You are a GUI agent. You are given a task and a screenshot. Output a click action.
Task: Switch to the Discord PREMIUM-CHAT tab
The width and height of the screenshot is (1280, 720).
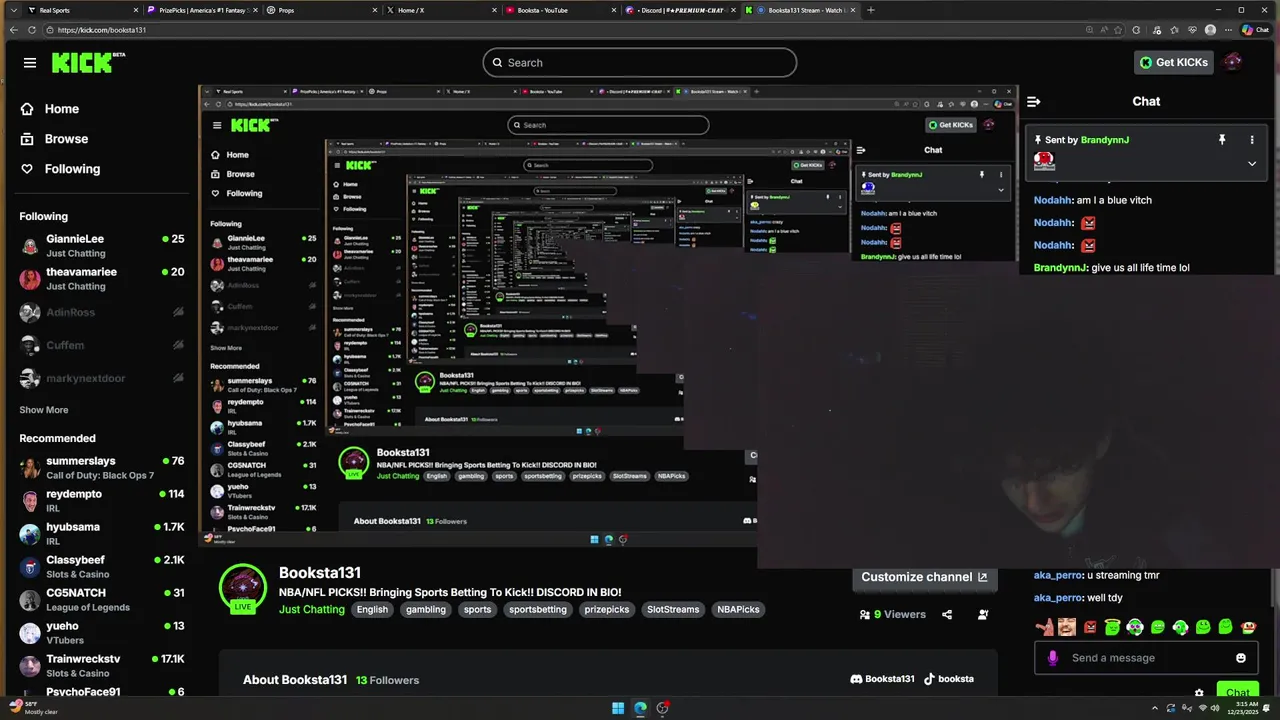pyautogui.click(x=680, y=10)
